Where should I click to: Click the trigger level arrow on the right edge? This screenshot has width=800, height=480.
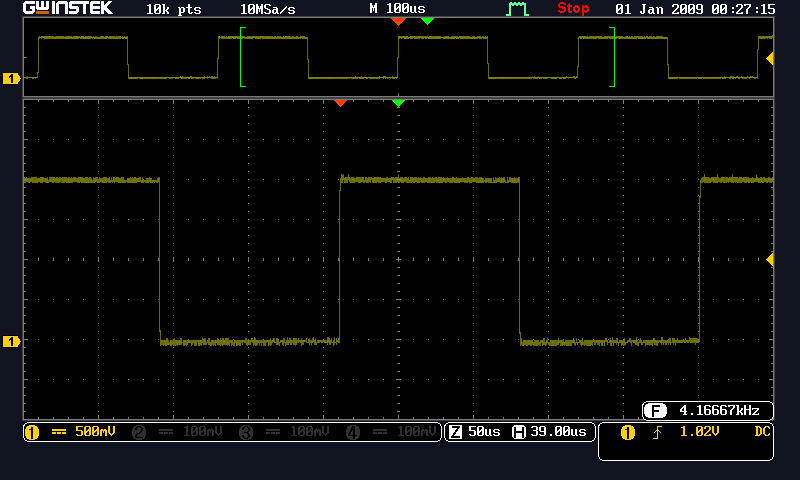click(770, 260)
